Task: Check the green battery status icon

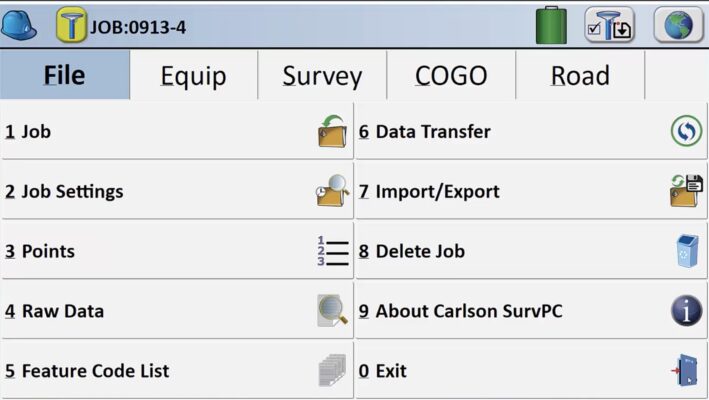Action: pyautogui.click(x=551, y=25)
